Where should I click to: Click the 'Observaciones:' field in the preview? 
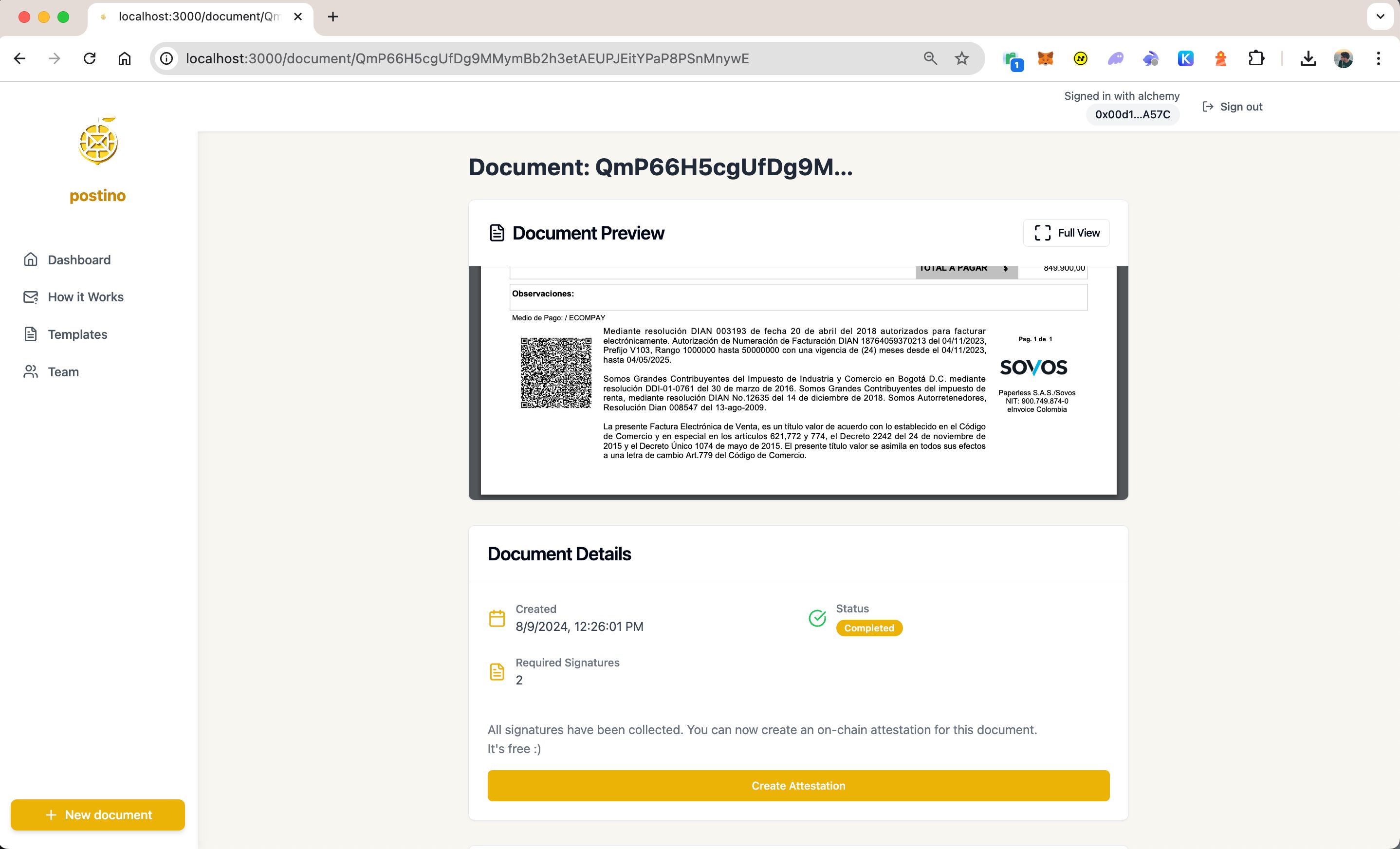point(798,296)
